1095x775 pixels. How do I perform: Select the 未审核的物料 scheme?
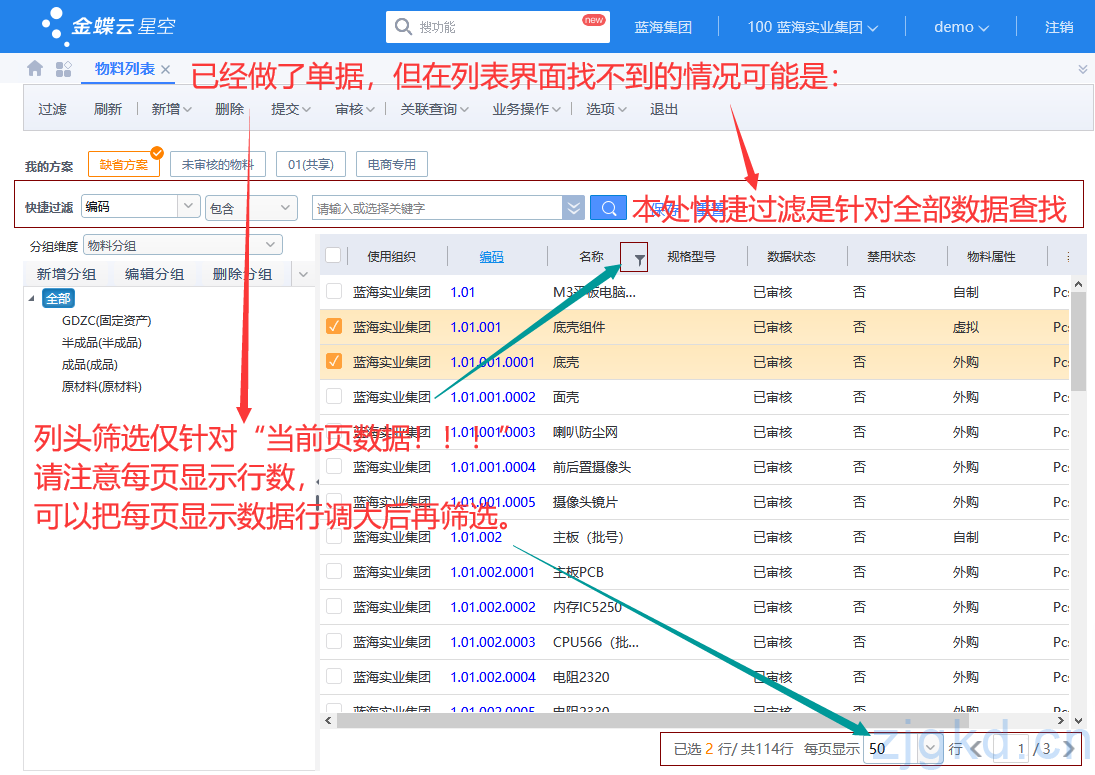tap(217, 165)
